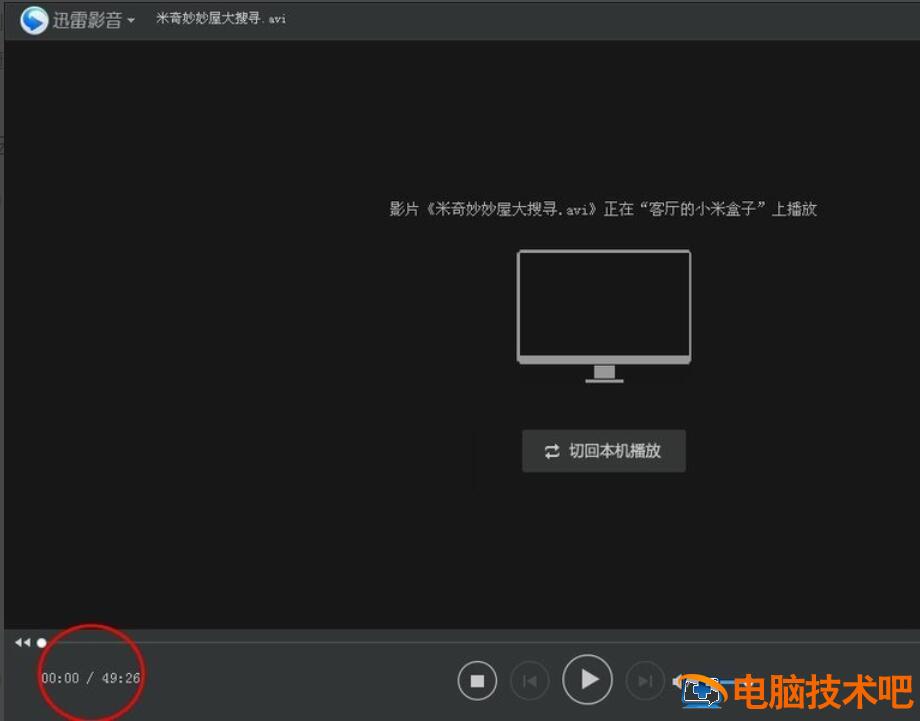Stop playback with the square button
920x721 pixels.
coord(477,681)
